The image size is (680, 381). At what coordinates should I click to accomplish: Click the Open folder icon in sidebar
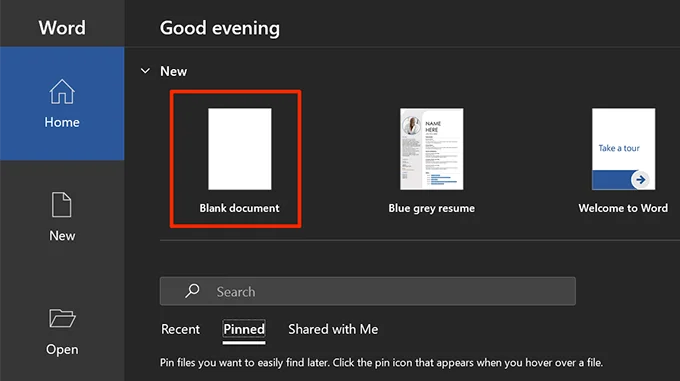pyautogui.click(x=62, y=318)
